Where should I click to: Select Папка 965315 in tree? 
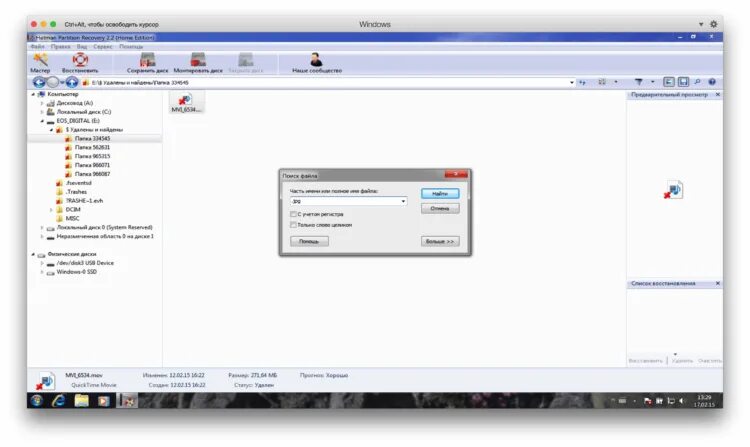point(92,156)
